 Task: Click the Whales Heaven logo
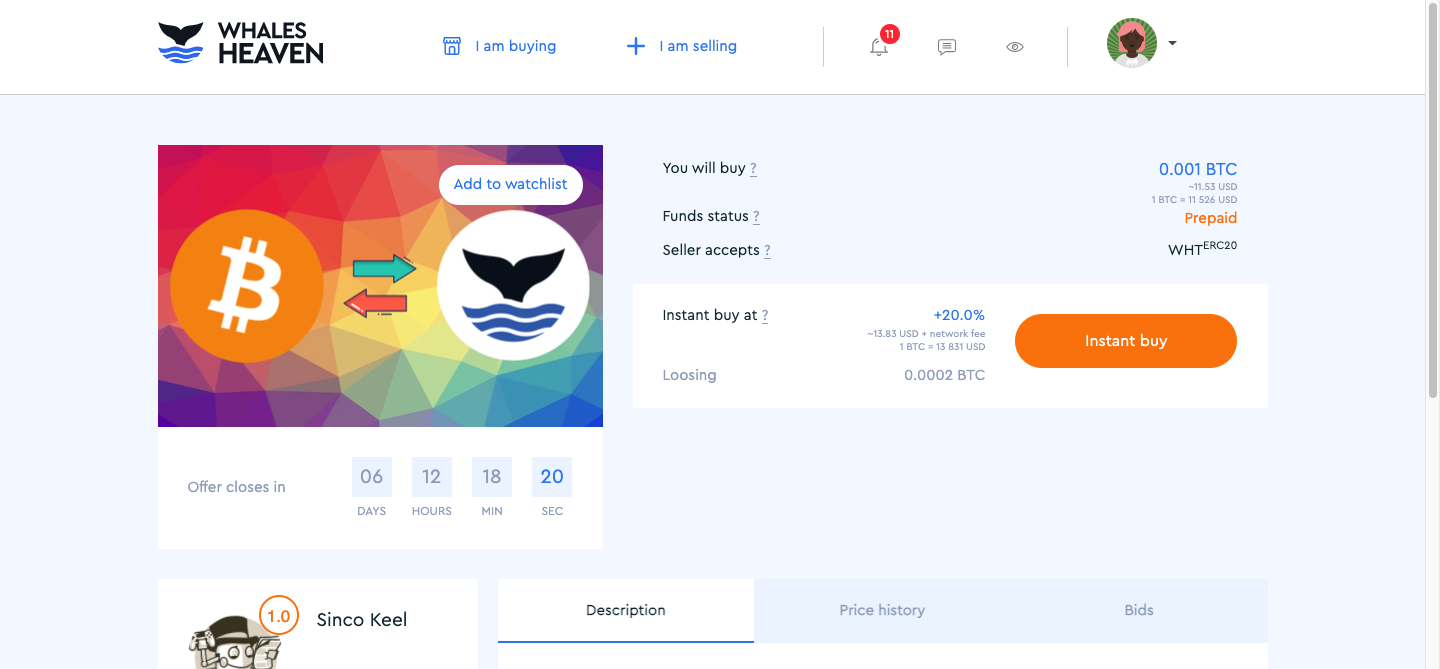point(241,44)
